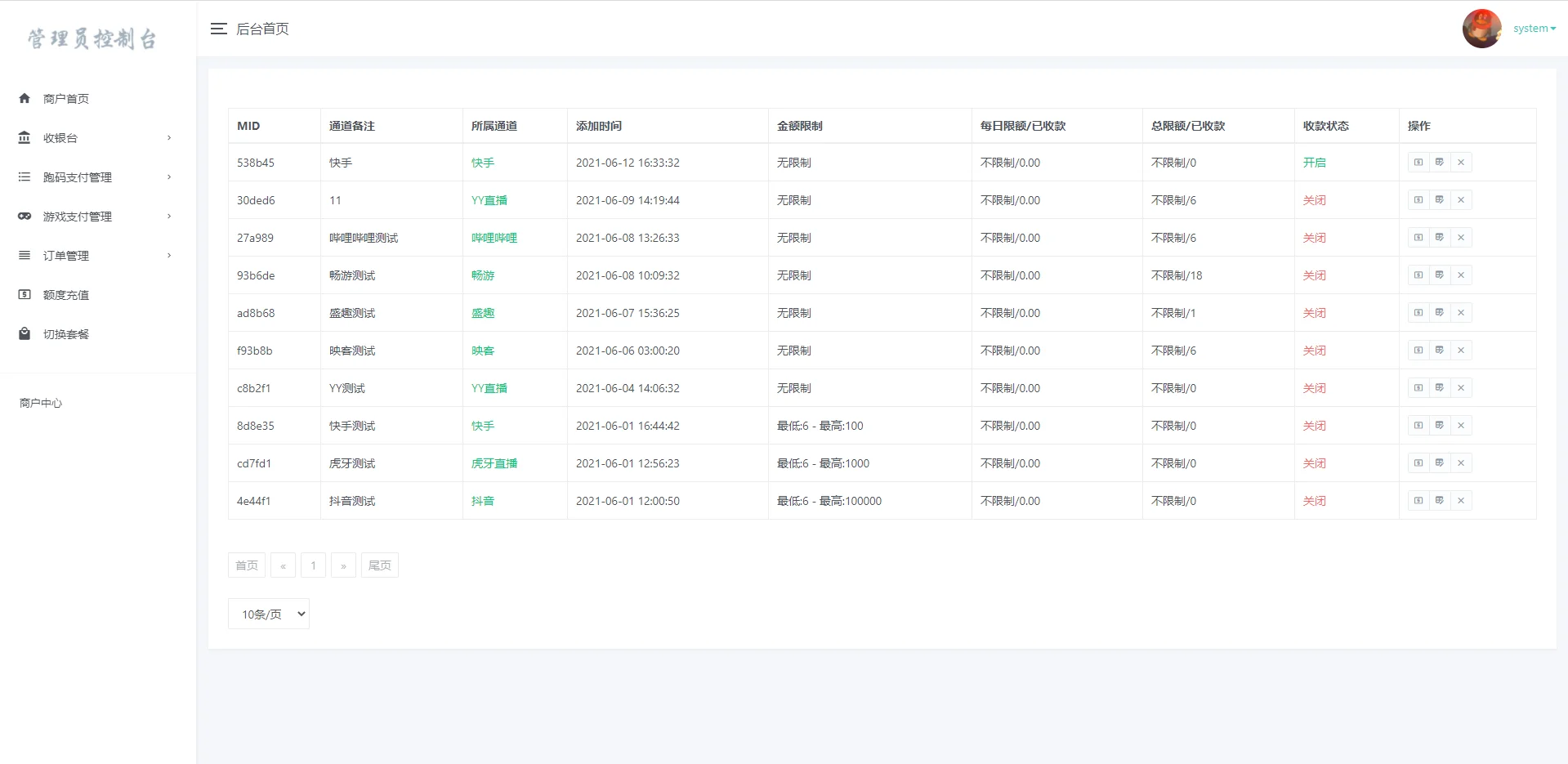Click the X delete icon for row 4e44f1
This screenshot has height=764, width=1568.
pyautogui.click(x=1461, y=501)
